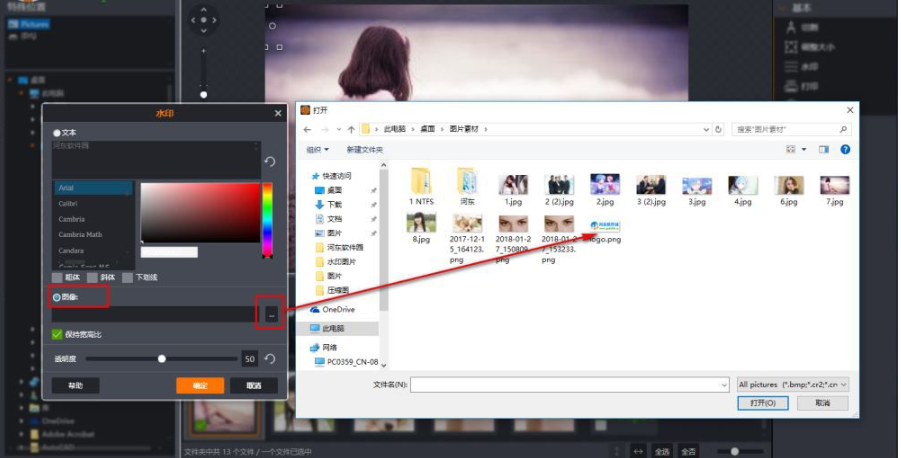The width and height of the screenshot is (901, 458).
Task: Open the 打印 print tool
Action: (x=802, y=86)
